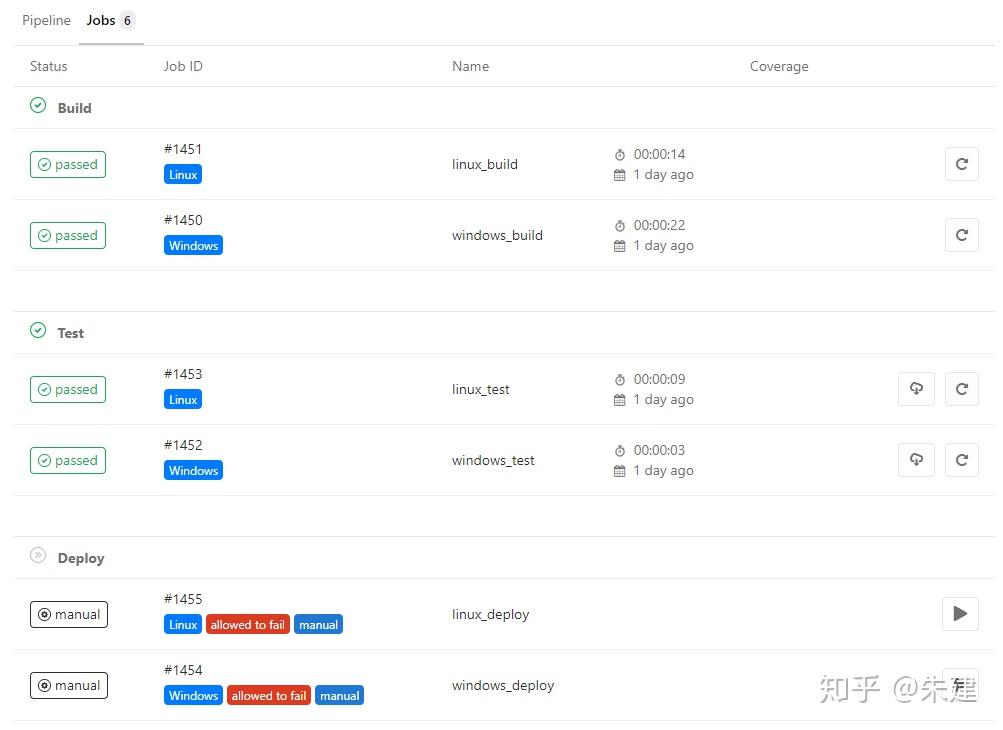Click the passed badge on linux_build
Viewport: 1003px width, 730px height.
(x=67, y=164)
